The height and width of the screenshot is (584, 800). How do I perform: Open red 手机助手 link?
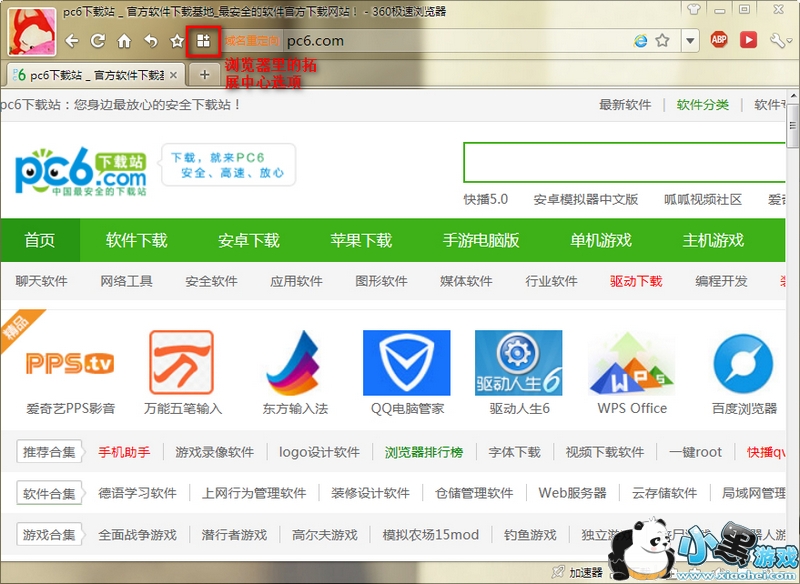(124, 452)
